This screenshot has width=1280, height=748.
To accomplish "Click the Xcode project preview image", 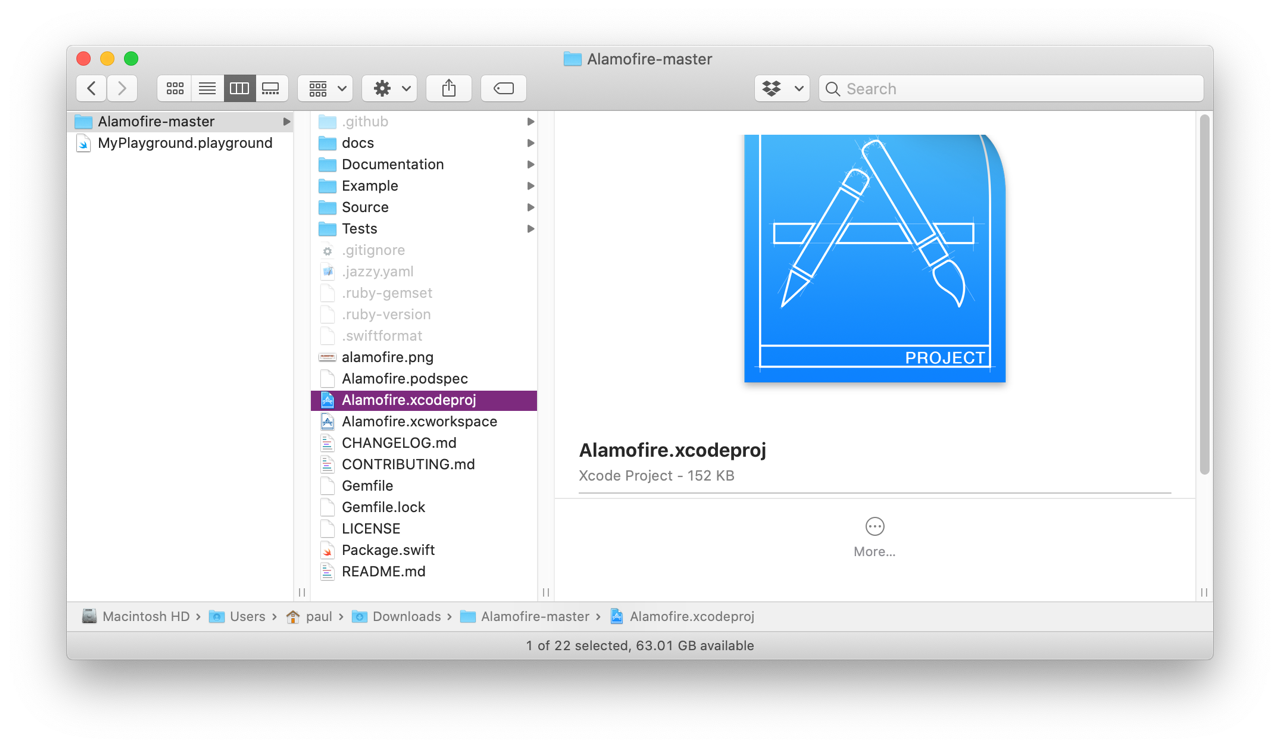I will (875, 258).
